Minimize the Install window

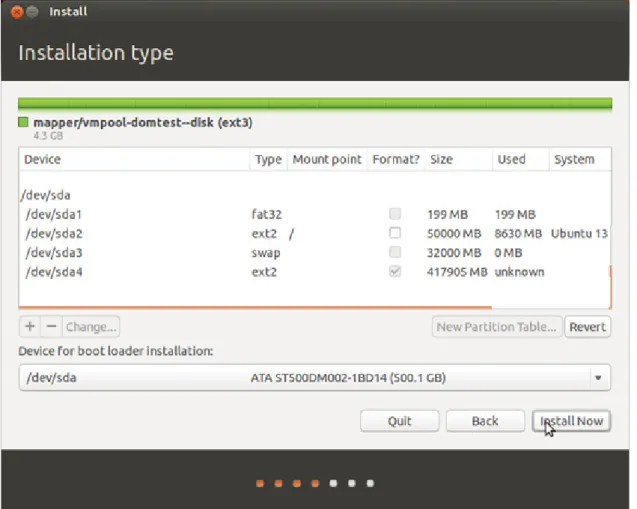pos(32,12)
